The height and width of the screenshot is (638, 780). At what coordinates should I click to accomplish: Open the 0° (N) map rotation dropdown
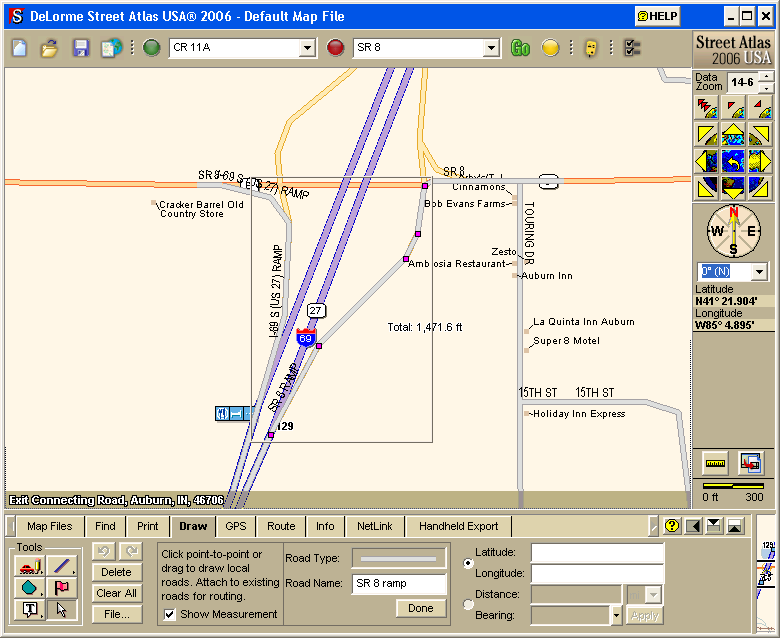(759, 272)
